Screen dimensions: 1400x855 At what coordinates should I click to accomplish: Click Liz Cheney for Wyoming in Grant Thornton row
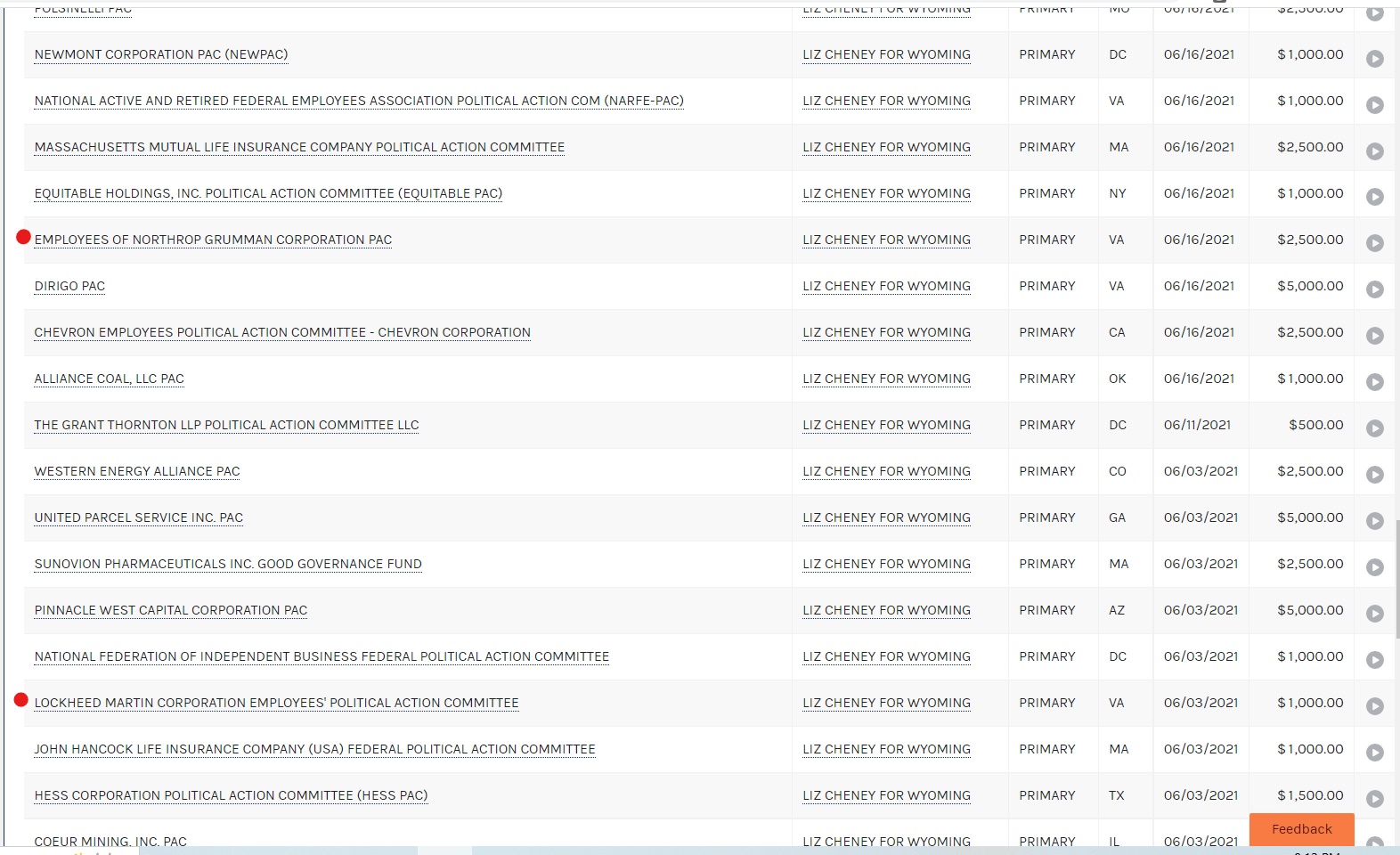coord(886,425)
